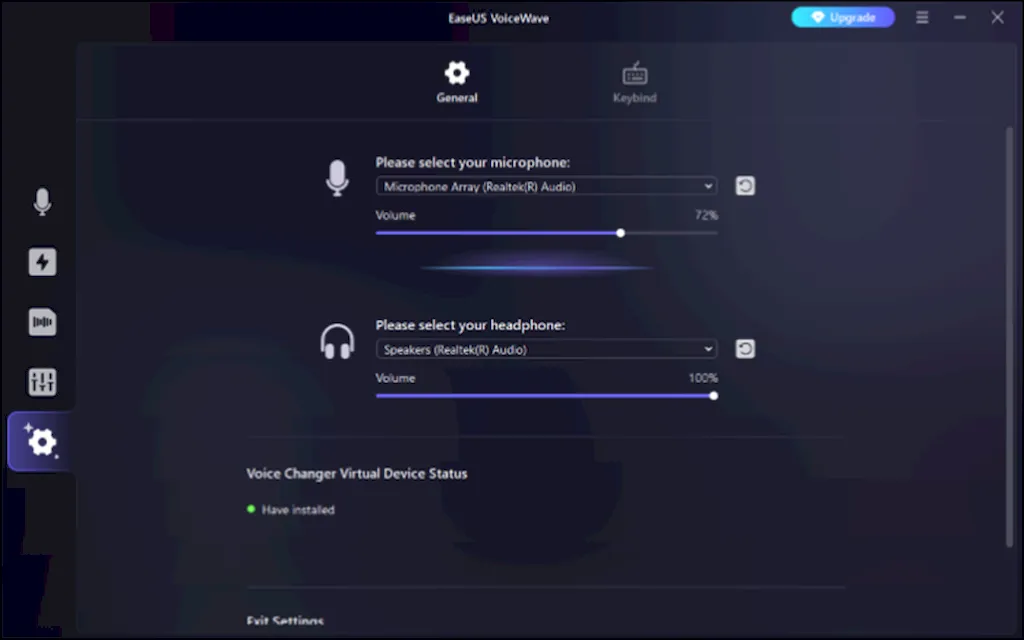1024x640 pixels.
Task: Switch to the Keybind tab
Action: pyautogui.click(x=635, y=82)
